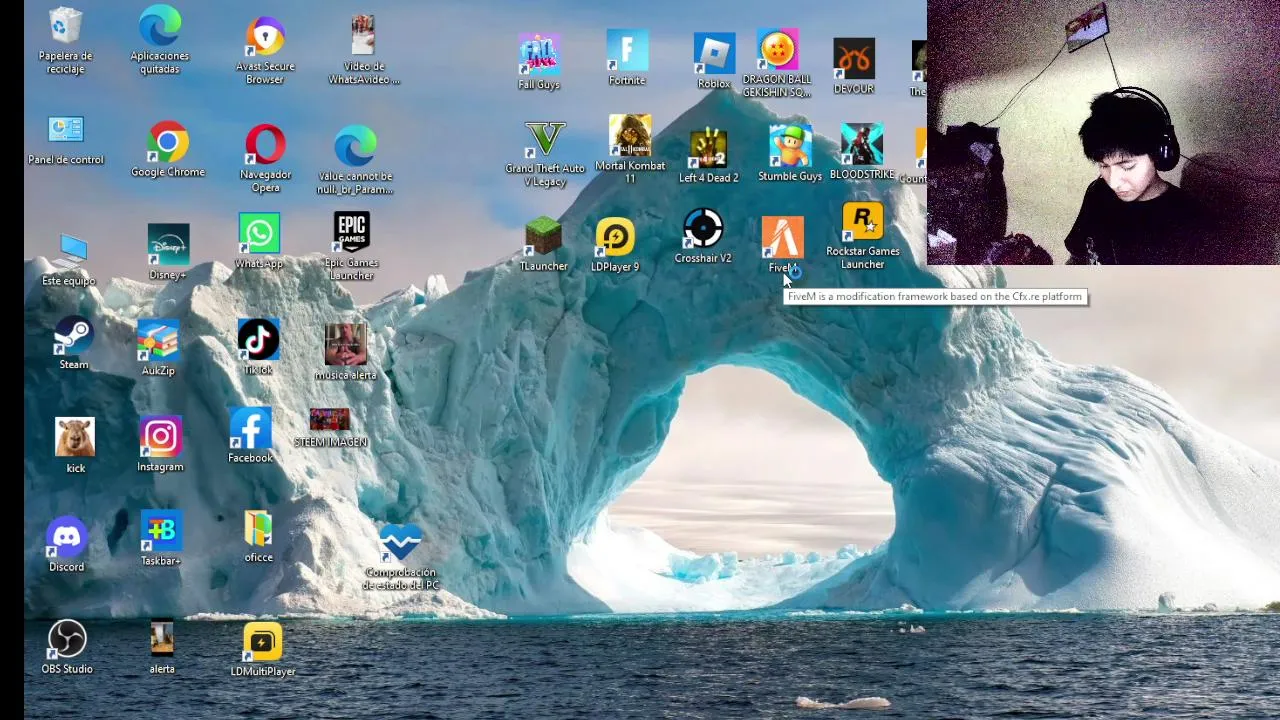Open musica alerta file
The width and height of the screenshot is (1280, 720).
(345, 352)
